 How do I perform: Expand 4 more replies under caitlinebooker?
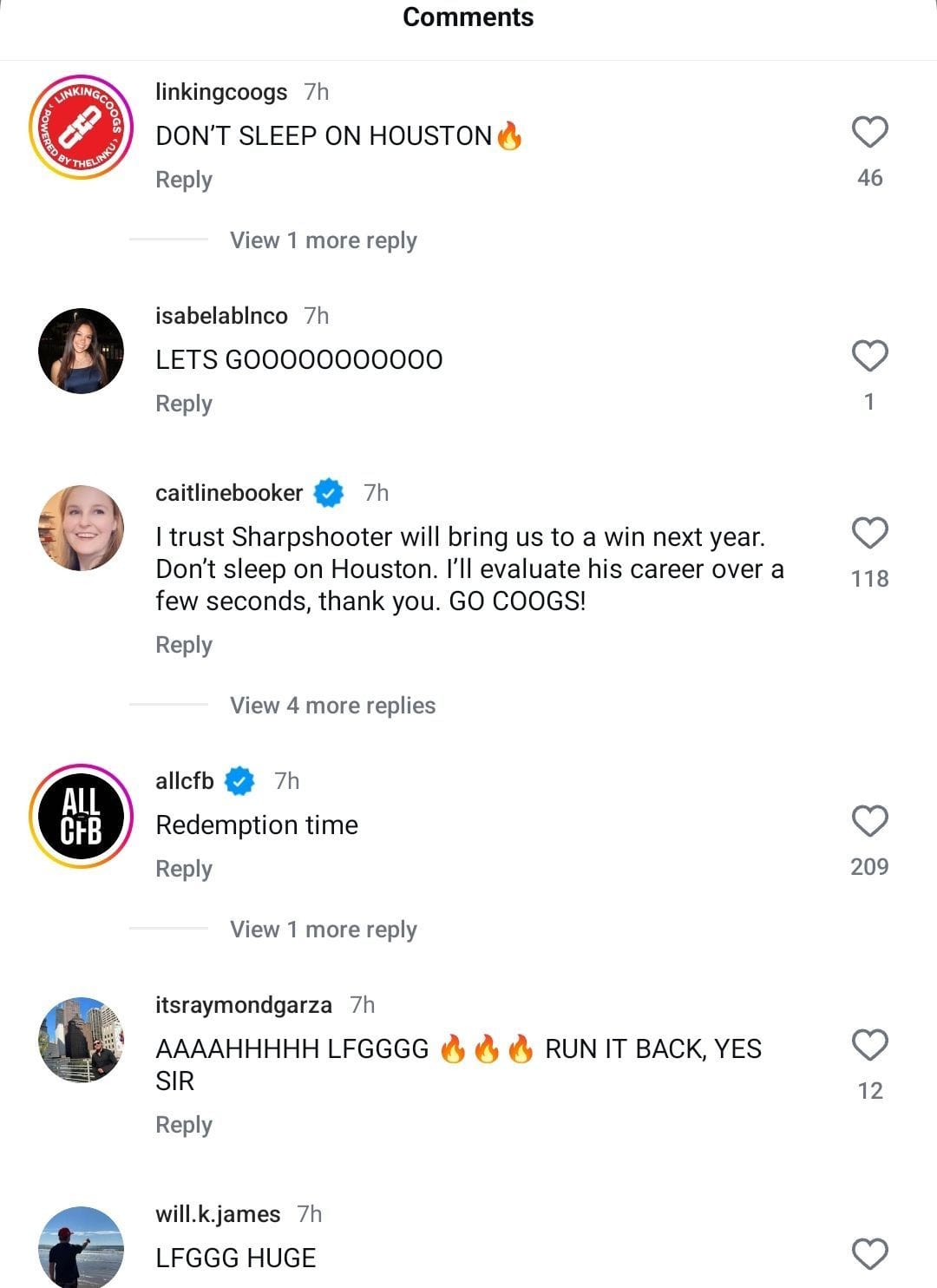click(332, 706)
